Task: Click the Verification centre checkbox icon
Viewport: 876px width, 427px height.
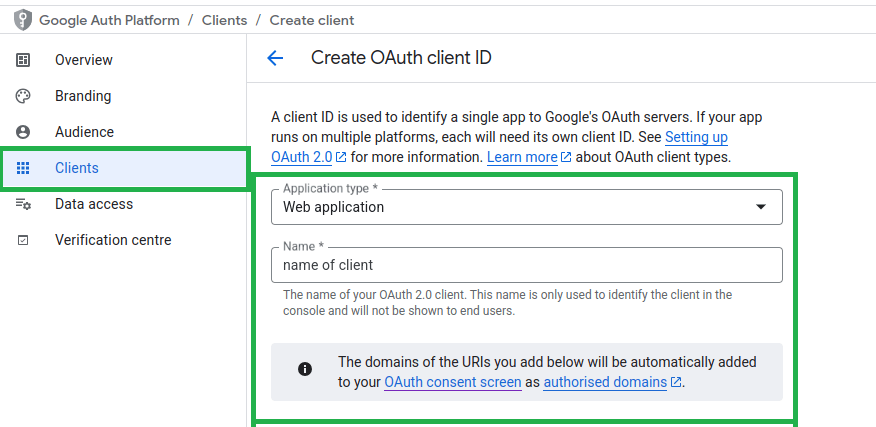Action: coord(23,240)
